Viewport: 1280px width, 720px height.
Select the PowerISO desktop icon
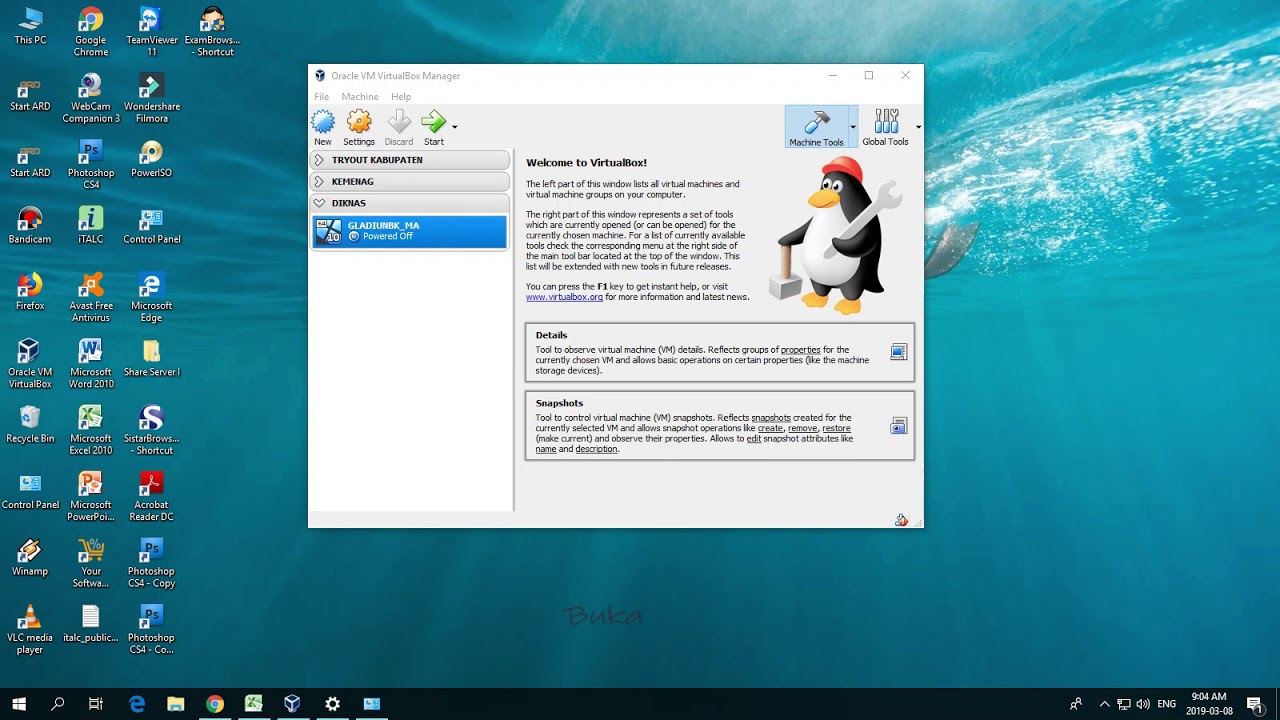click(152, 159)
